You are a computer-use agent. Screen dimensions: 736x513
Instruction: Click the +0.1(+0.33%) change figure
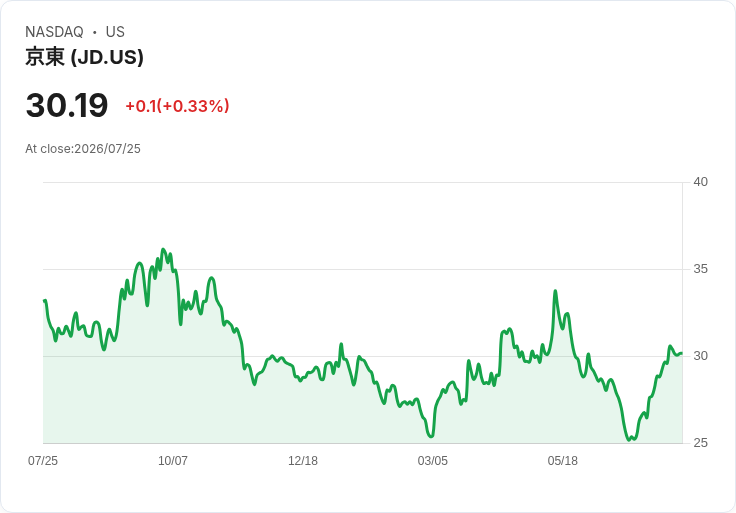click(177, 106)
